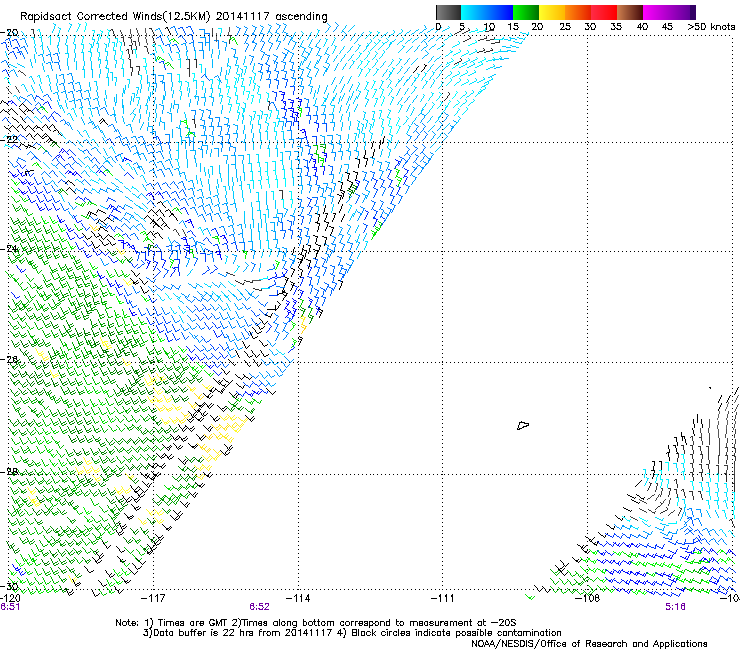
Task: Click the '20141117 ascending' date text in title
Action: click(272, 17)
